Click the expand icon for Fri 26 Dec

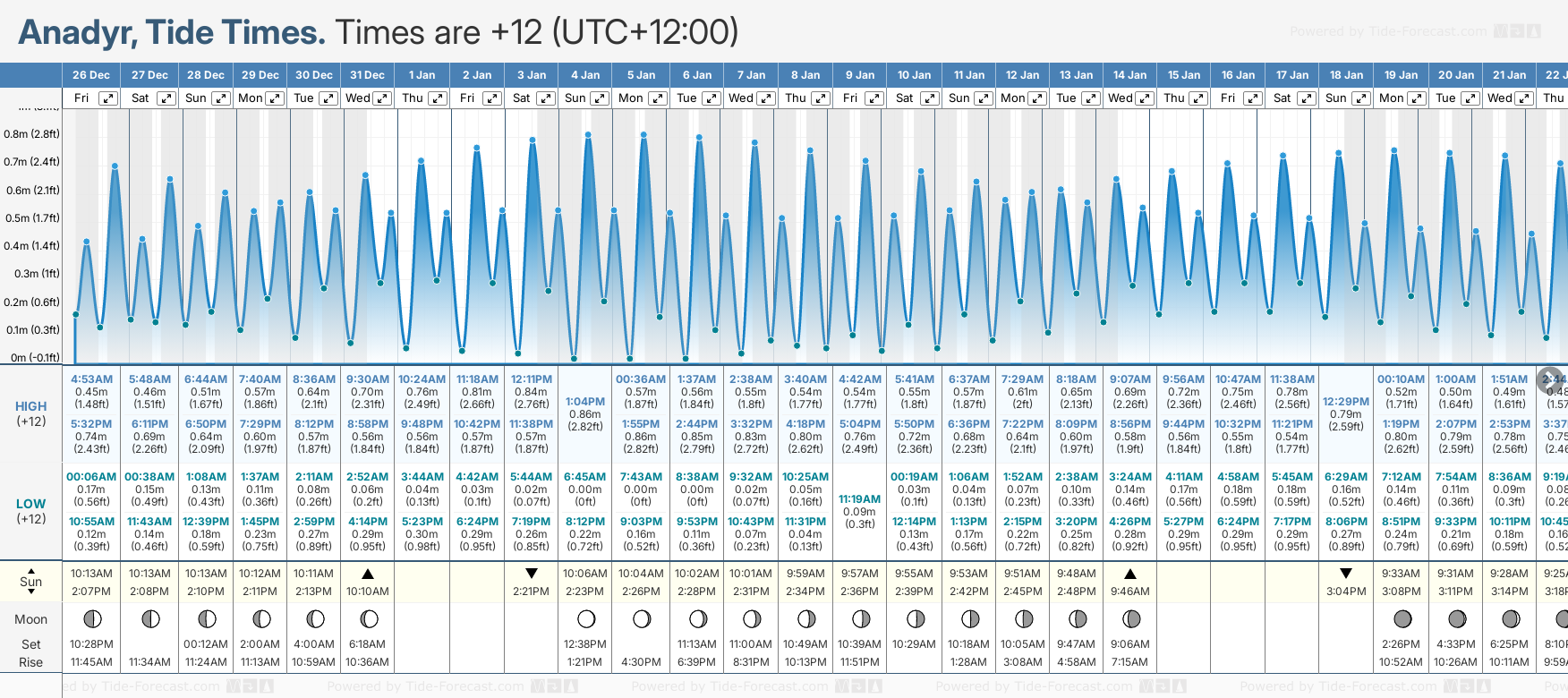(x=107, y=98)
